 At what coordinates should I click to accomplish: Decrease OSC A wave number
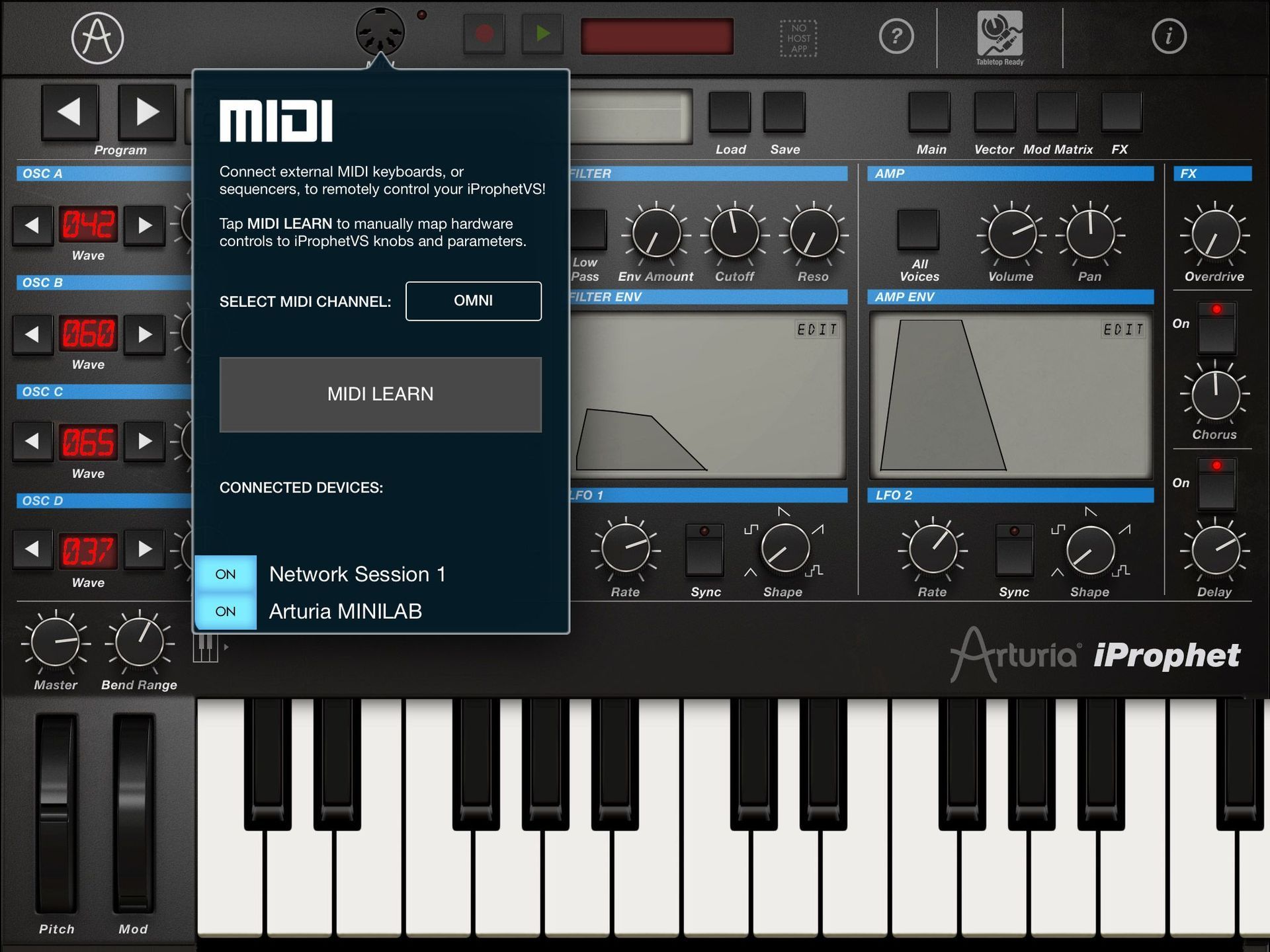[32, 225]
